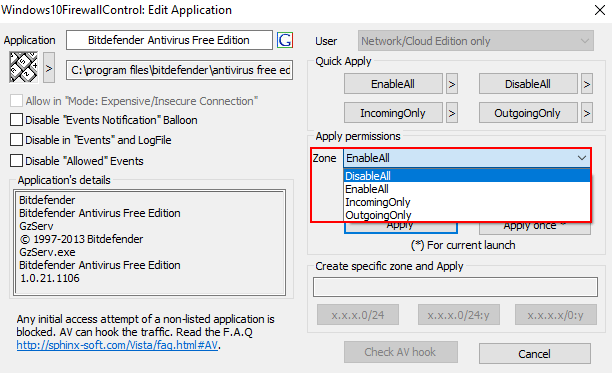
Task: Click the Cancel button
Action: (x=535, y=353)
